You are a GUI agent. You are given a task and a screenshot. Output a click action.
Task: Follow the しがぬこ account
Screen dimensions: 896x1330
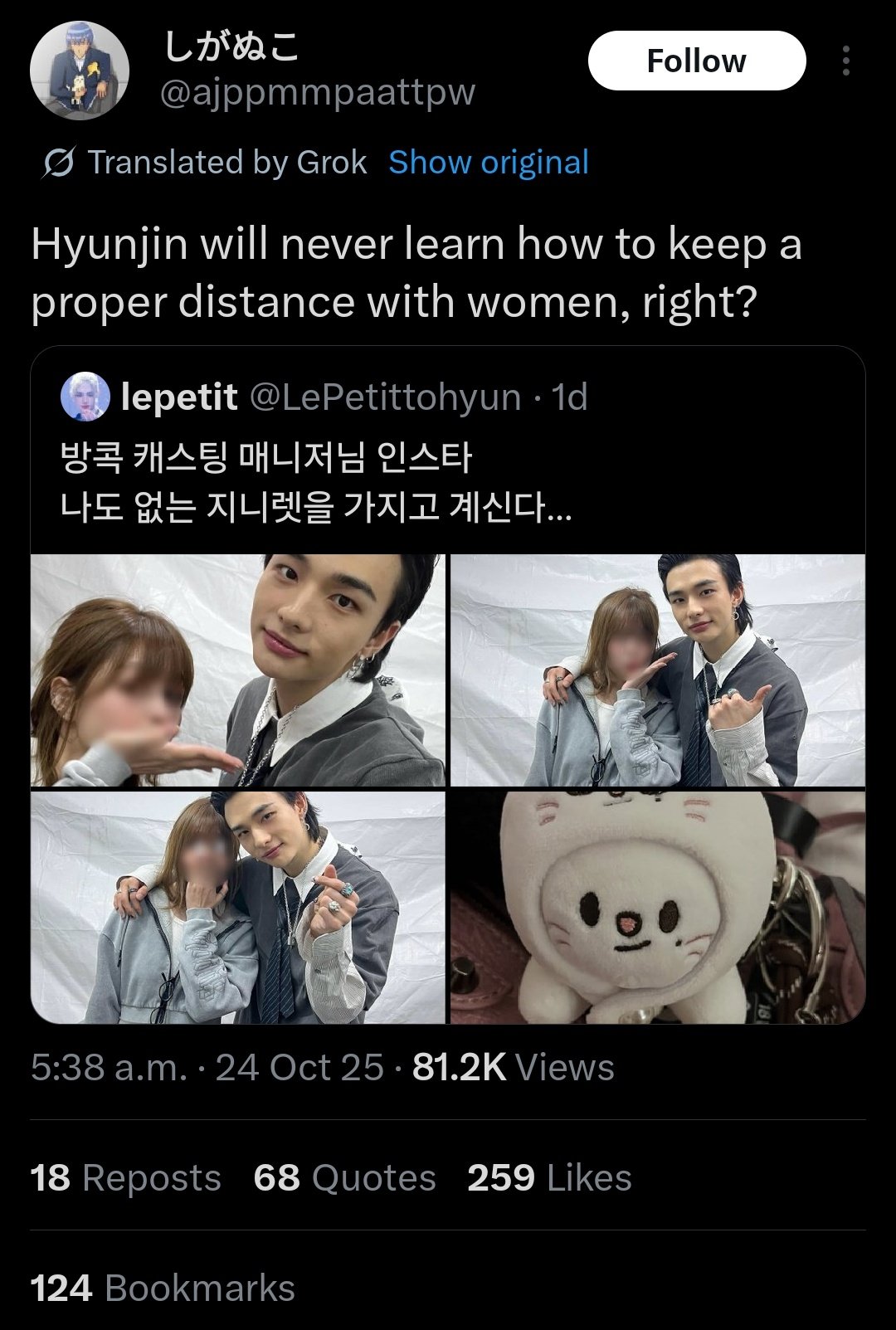point(698,60)
